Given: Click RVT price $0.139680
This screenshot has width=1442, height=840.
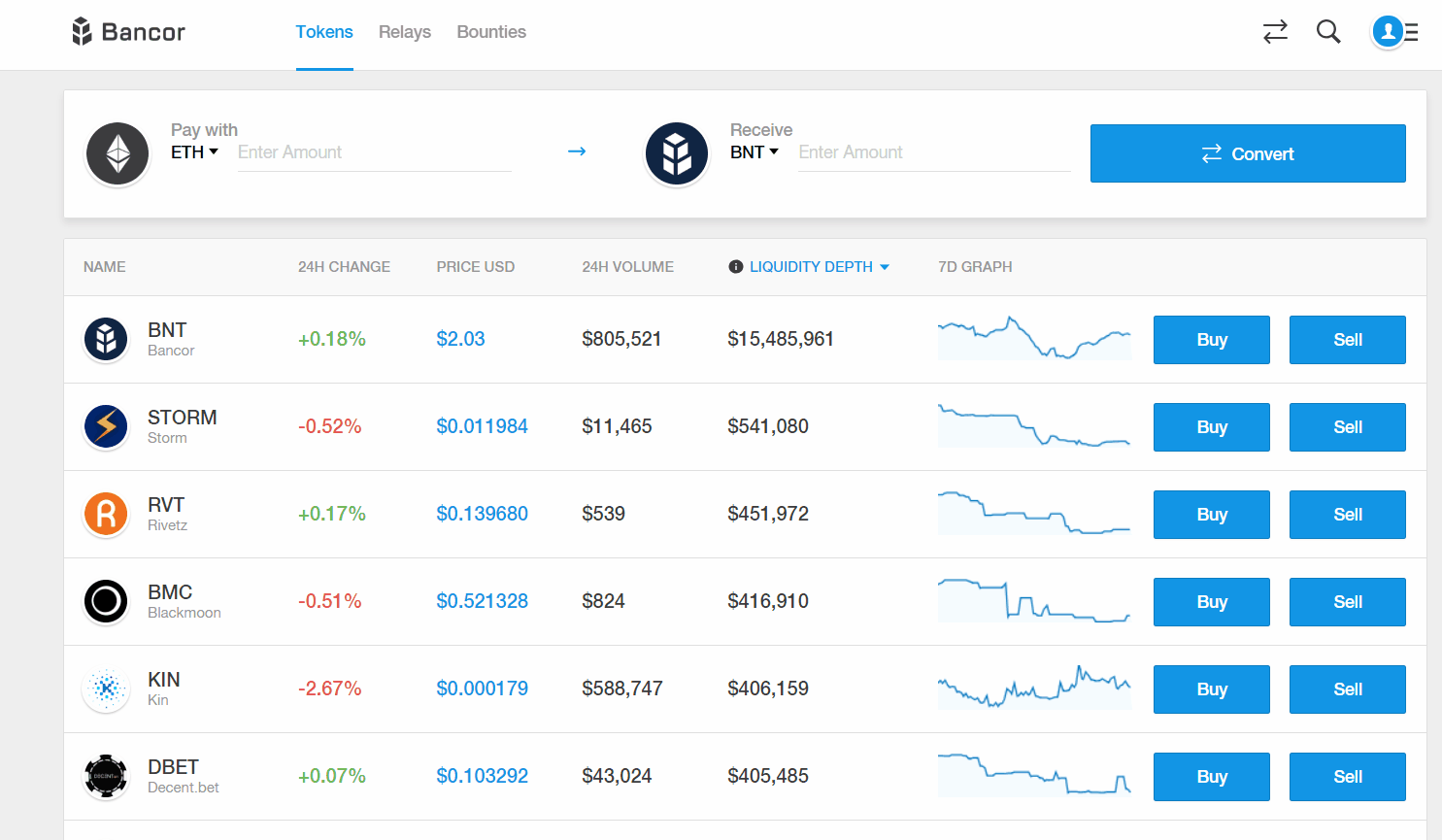Looking at the screenshot, I should [483, 514].
